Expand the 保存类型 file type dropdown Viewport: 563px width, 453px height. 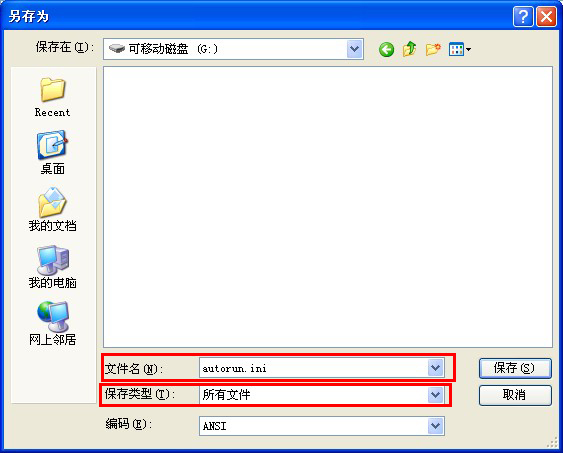[436, 395]
